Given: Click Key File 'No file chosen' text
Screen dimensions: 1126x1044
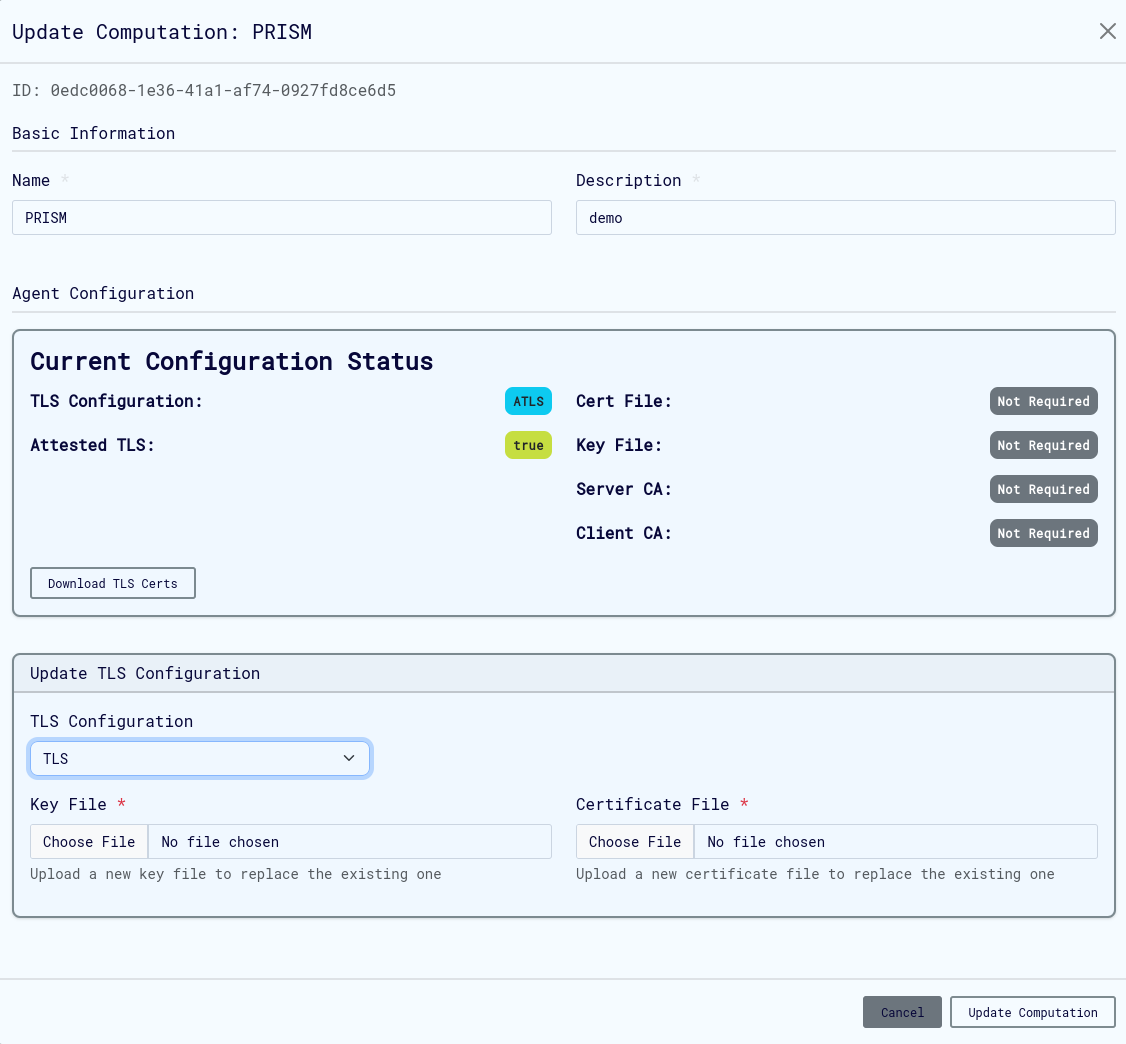Looking at the screenshot, I should (x=220, y=842).
